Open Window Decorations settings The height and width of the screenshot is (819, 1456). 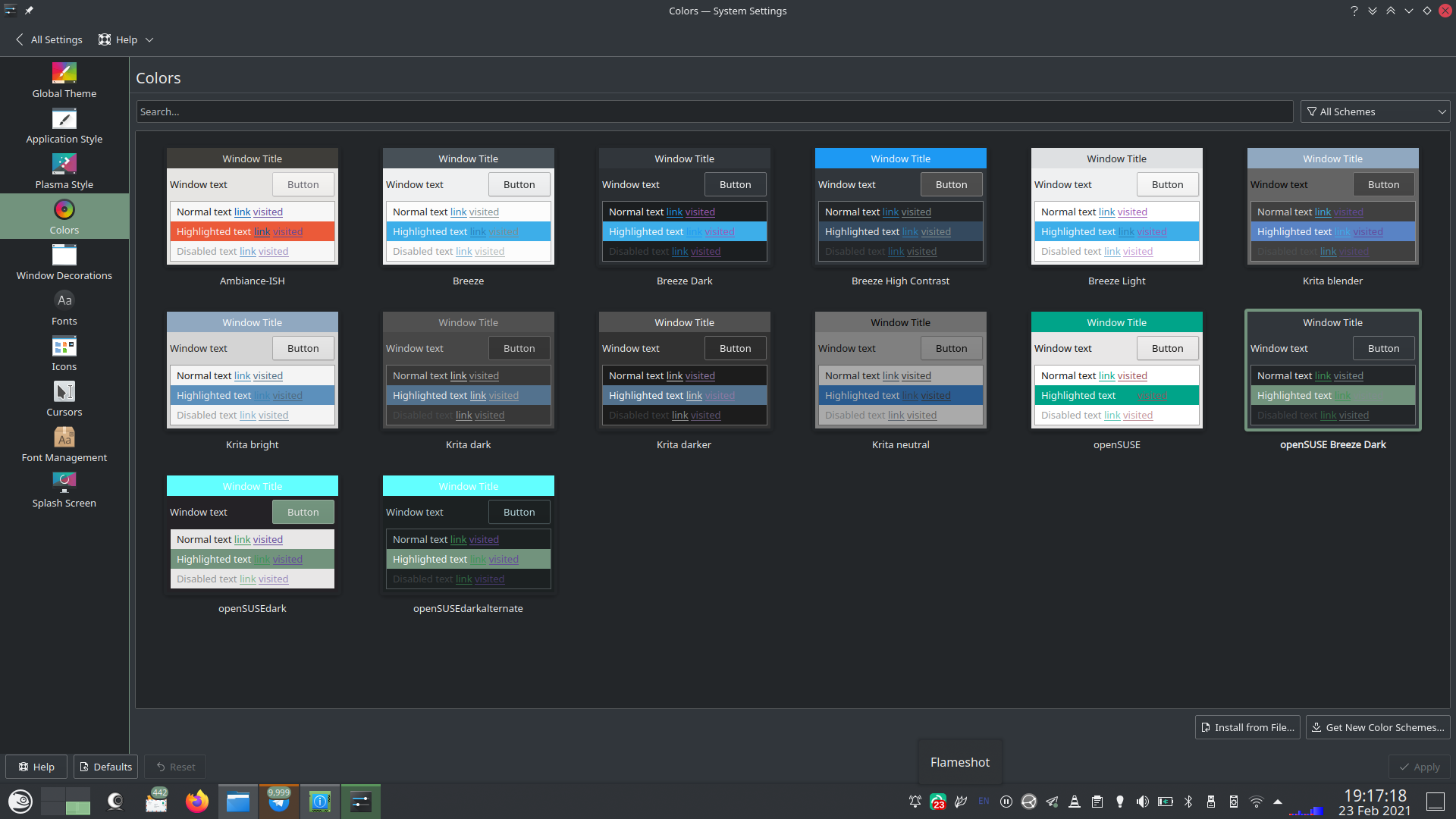point(64,263)
